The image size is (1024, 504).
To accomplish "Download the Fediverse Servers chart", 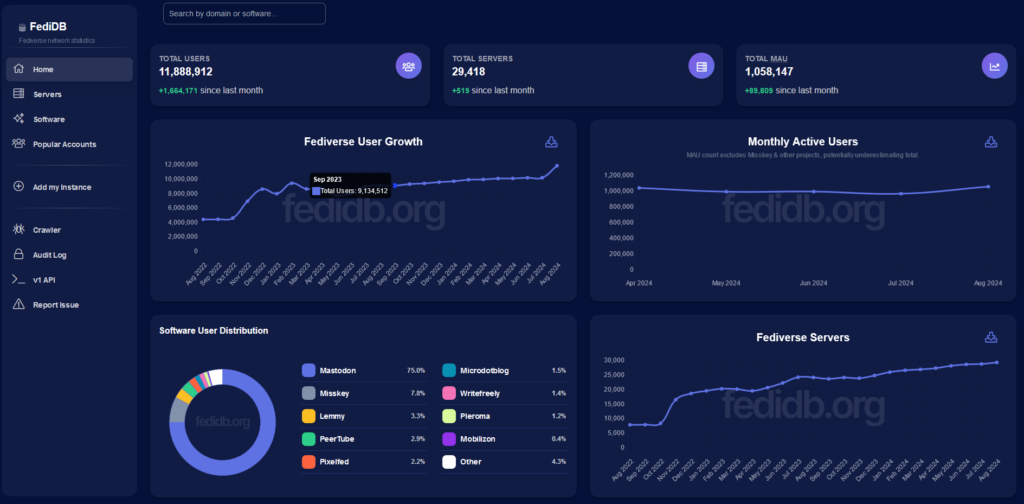I will (991, 338).
